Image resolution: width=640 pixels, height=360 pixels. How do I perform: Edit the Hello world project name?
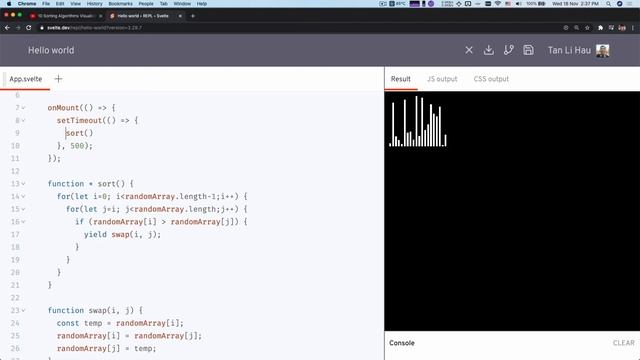(x=51, y=50)
